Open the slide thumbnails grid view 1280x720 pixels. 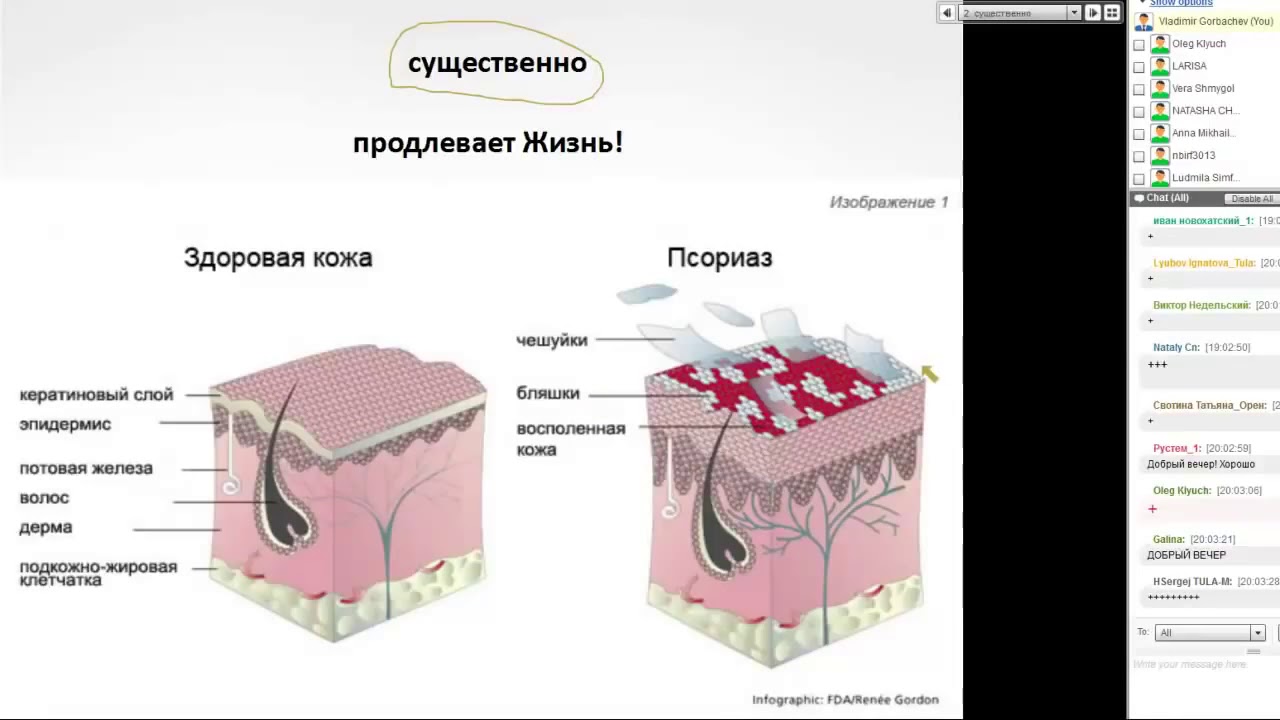[1111, 13]
